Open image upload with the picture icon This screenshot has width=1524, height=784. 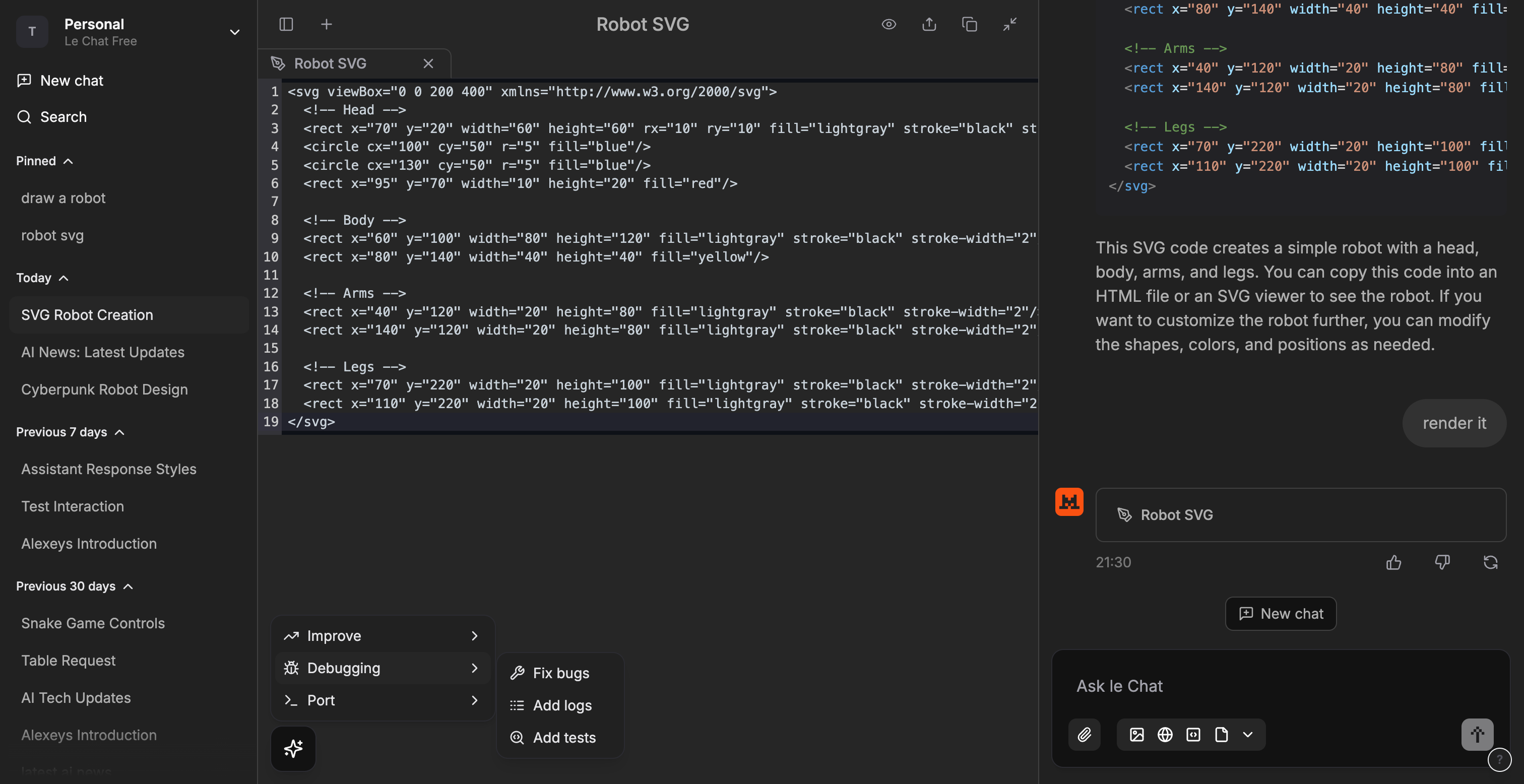point(1136,734)
